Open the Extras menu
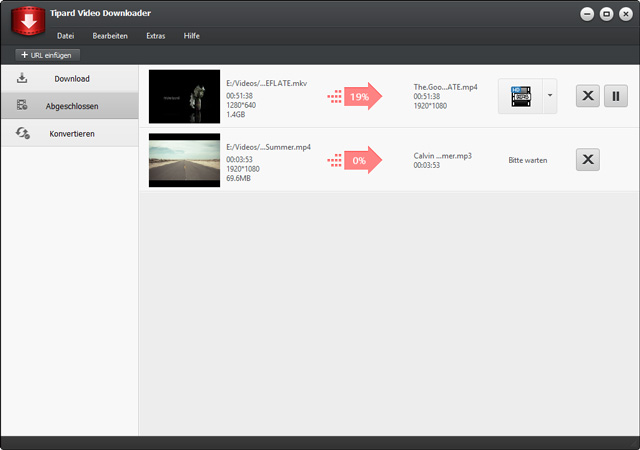 point(156,36)
